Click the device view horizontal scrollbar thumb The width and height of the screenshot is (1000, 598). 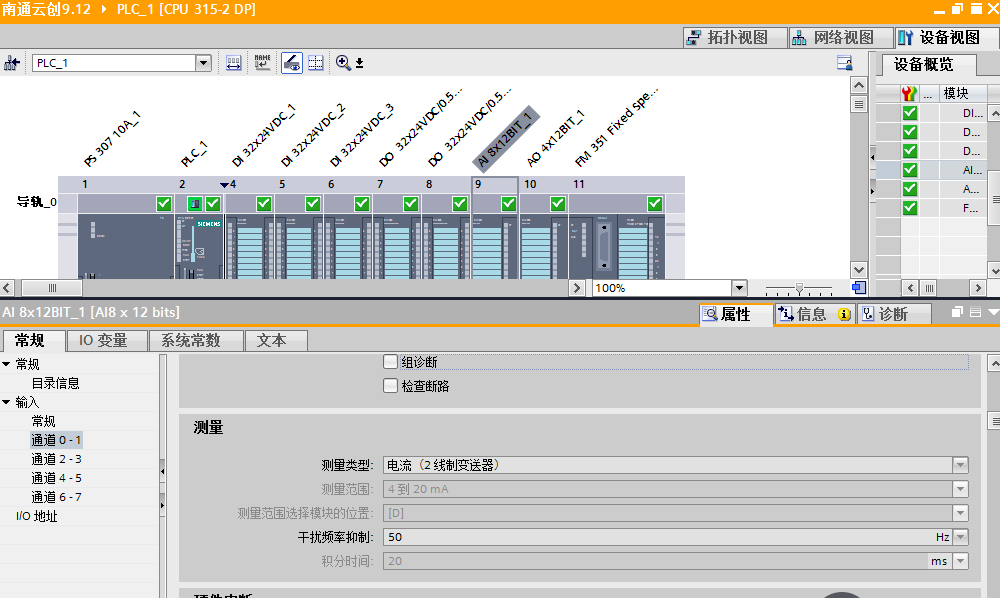tap(52, 288)
